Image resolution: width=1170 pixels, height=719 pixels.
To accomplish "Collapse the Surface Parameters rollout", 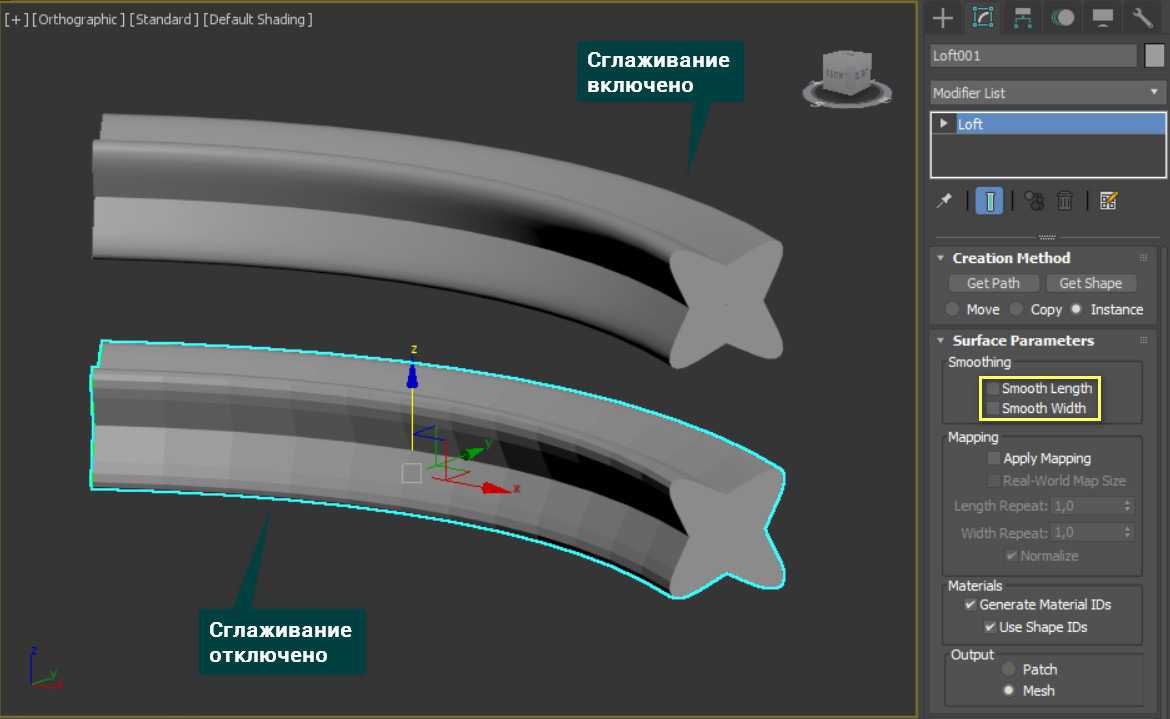I will 1022,341.
